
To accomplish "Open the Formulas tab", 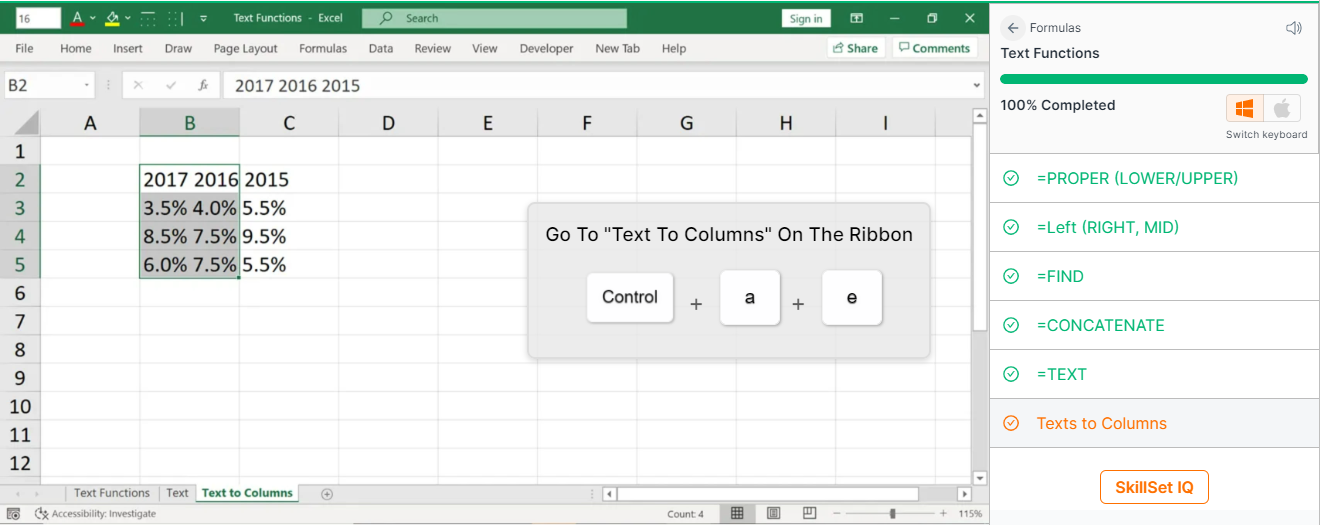I will click(323, 48).
